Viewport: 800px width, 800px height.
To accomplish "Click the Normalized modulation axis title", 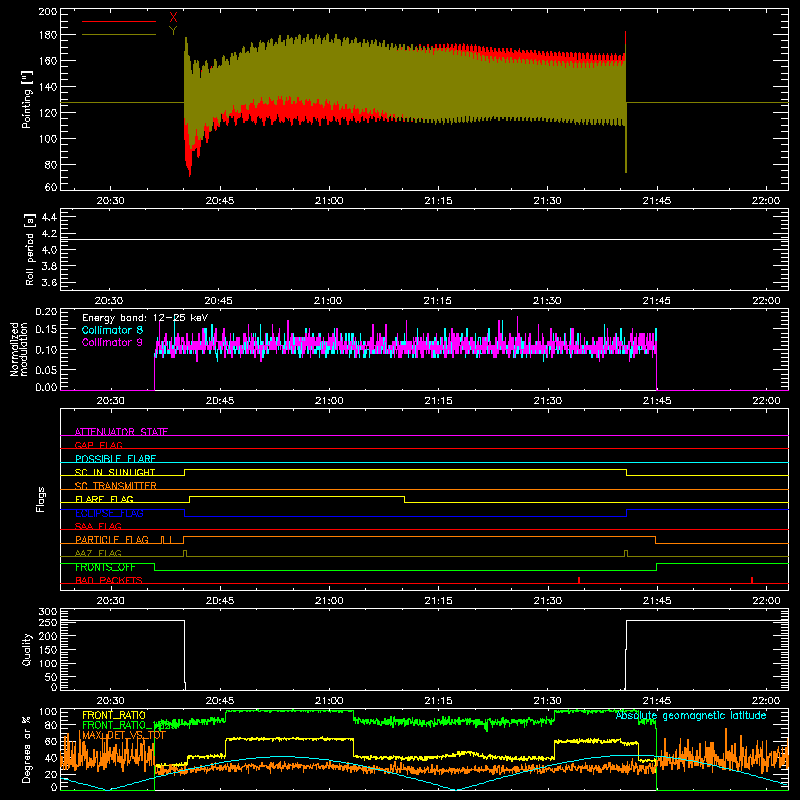I will (x=19, y=349).
